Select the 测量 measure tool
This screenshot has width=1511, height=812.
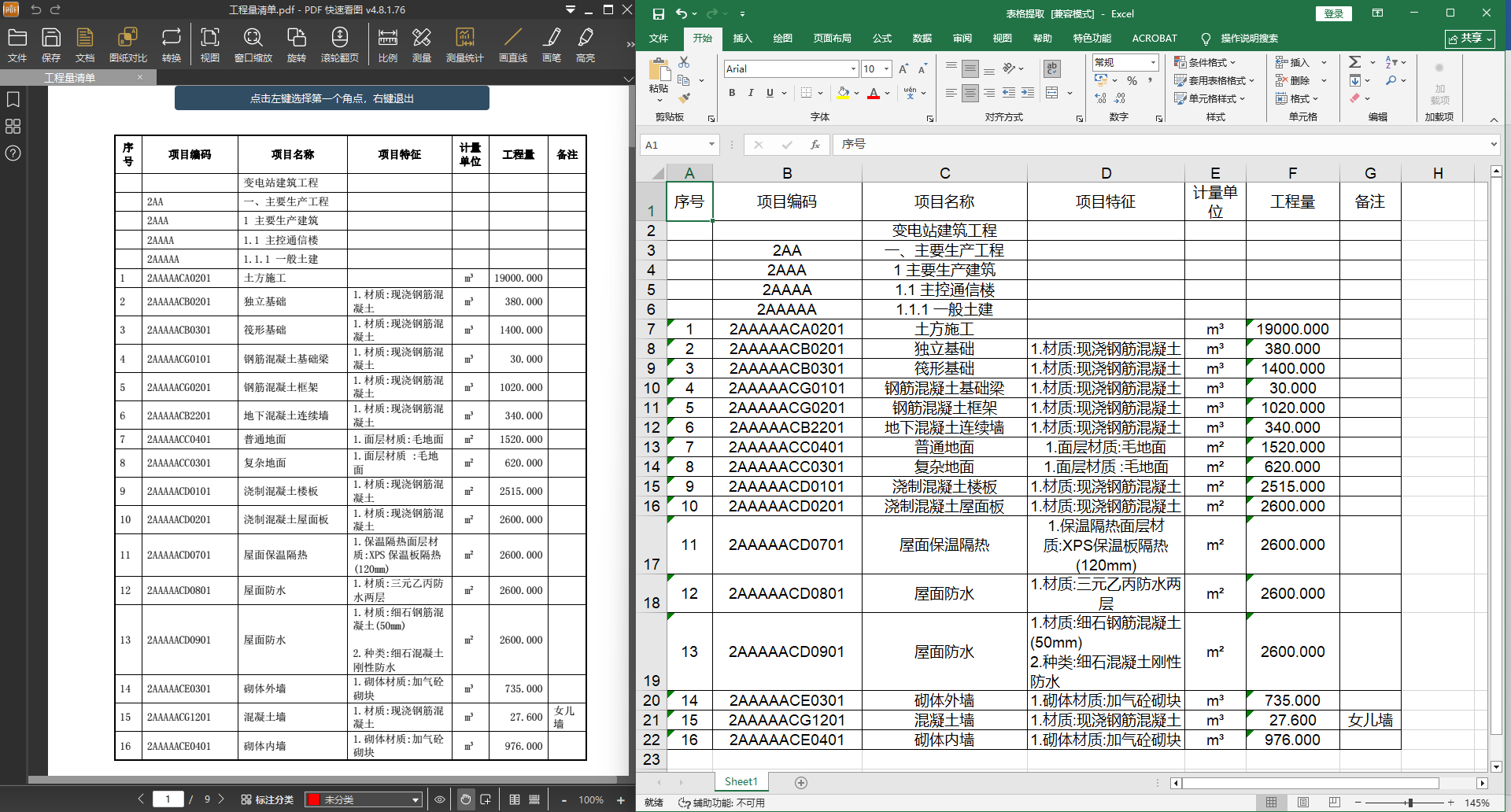click(422, 45)
